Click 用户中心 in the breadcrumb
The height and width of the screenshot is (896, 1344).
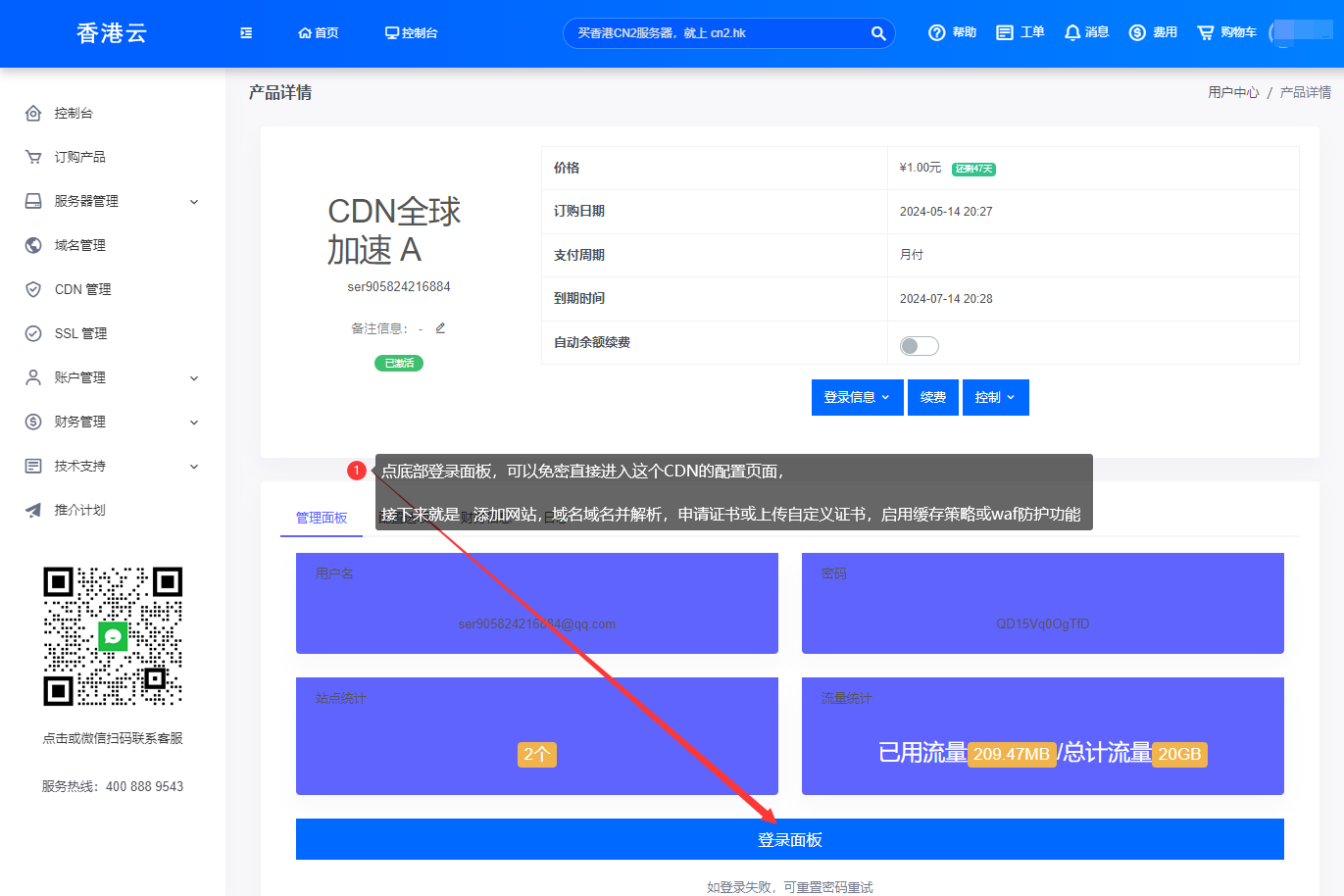click(x=1233, y=92)
